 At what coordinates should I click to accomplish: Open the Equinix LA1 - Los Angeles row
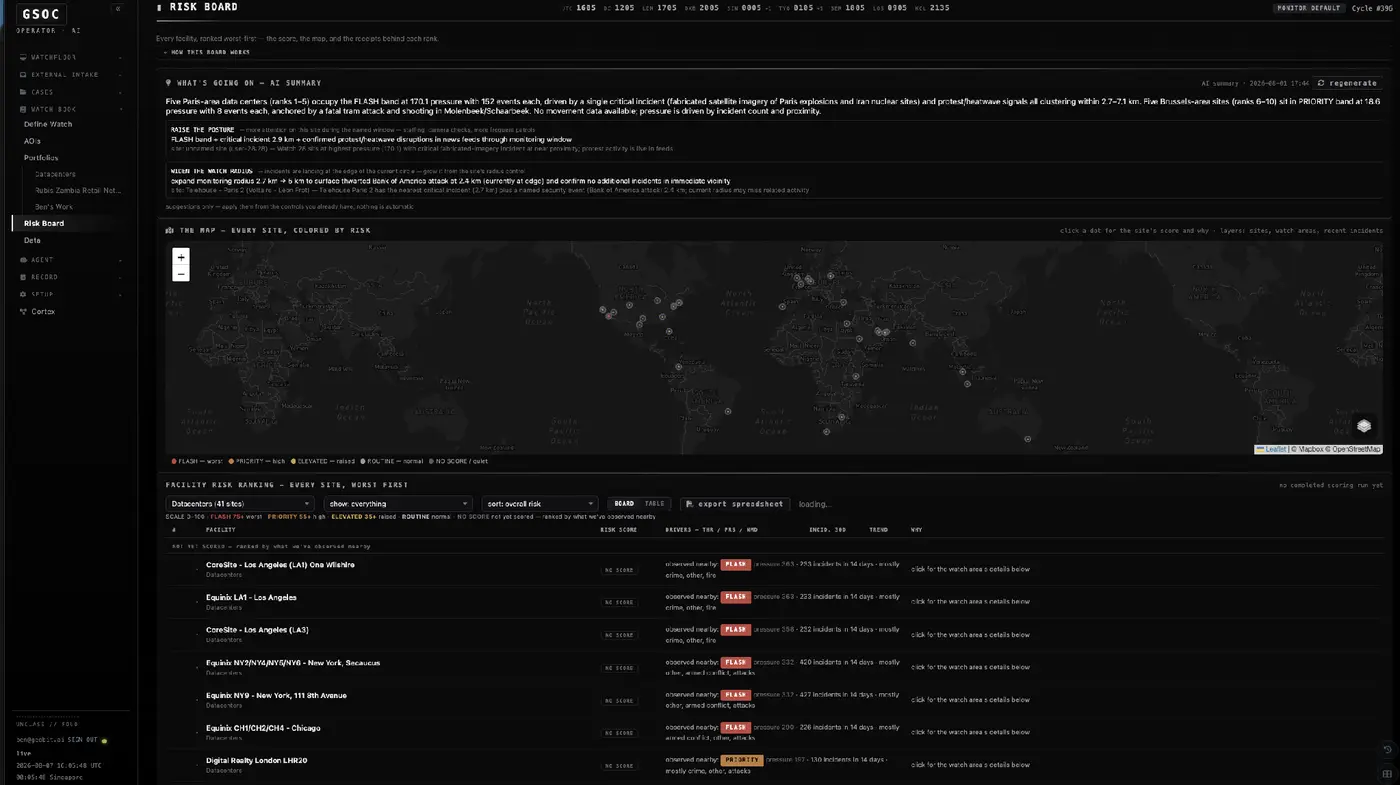775,602
